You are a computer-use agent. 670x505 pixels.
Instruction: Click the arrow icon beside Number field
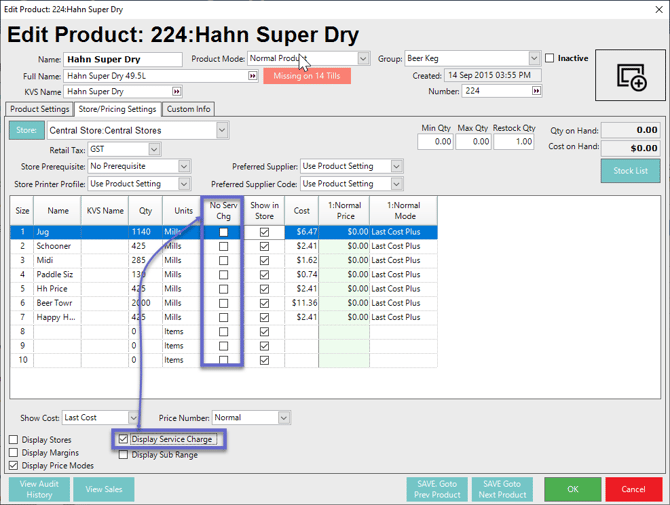(x=537, y=92)
